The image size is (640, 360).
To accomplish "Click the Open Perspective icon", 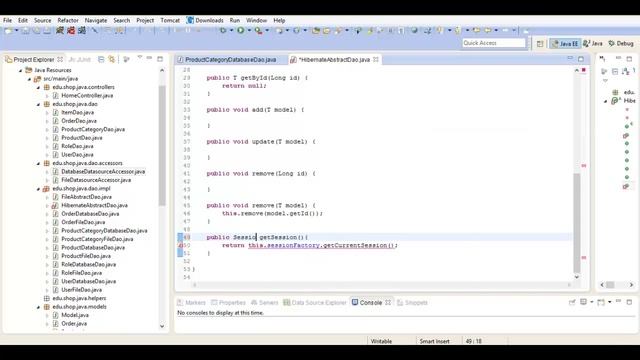I will (540, 43).
